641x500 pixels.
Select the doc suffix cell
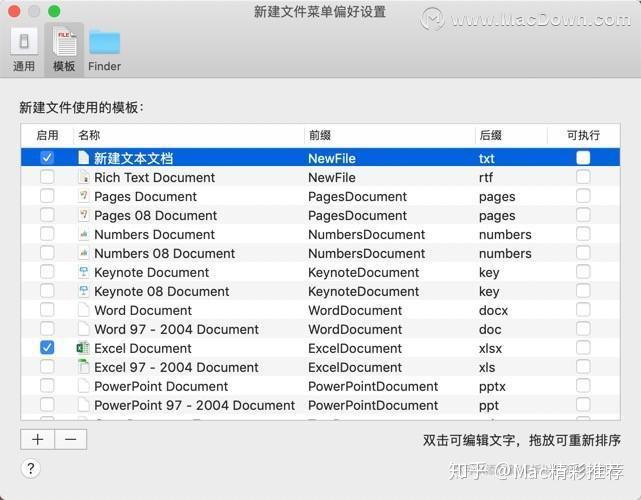[x=490, y=329]
